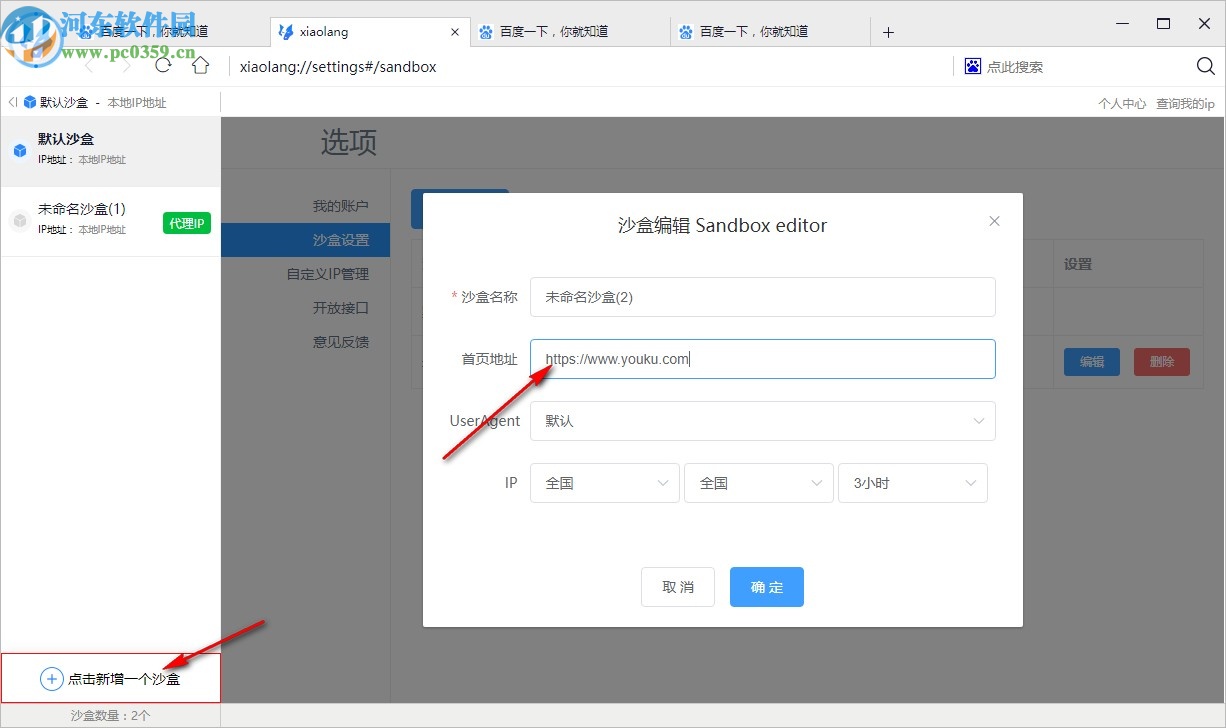Collapse the sidebar using the chevron icon

(x=12, y=101)
